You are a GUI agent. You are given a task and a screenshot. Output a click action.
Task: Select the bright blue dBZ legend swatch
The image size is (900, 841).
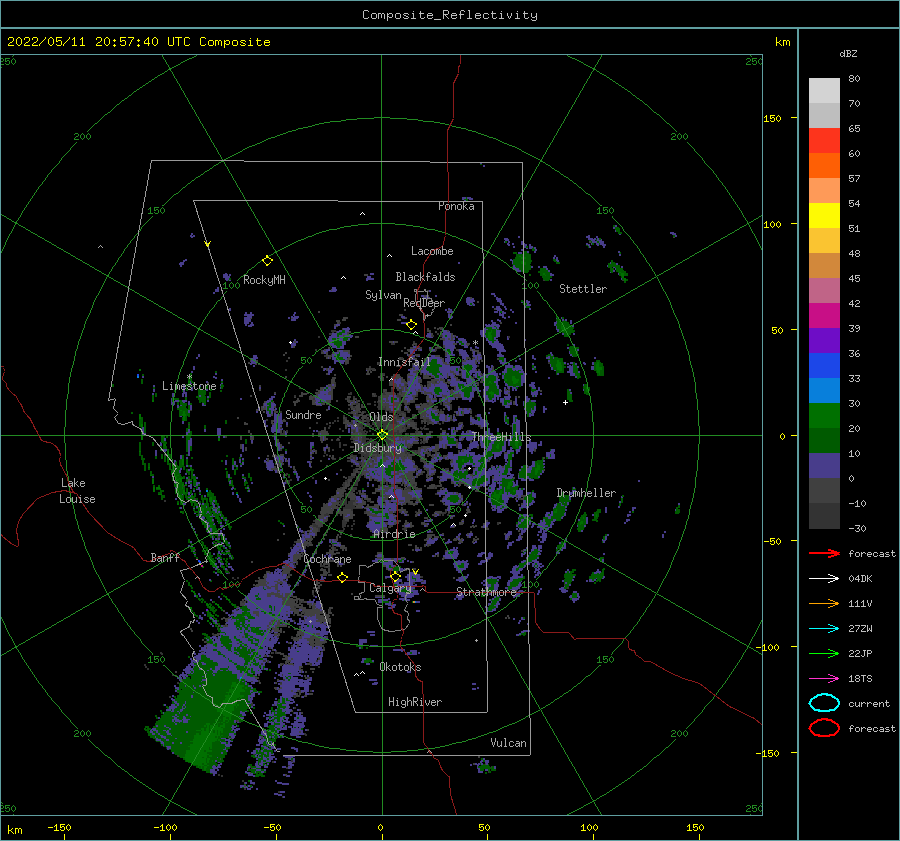click(x=824, y=366)
